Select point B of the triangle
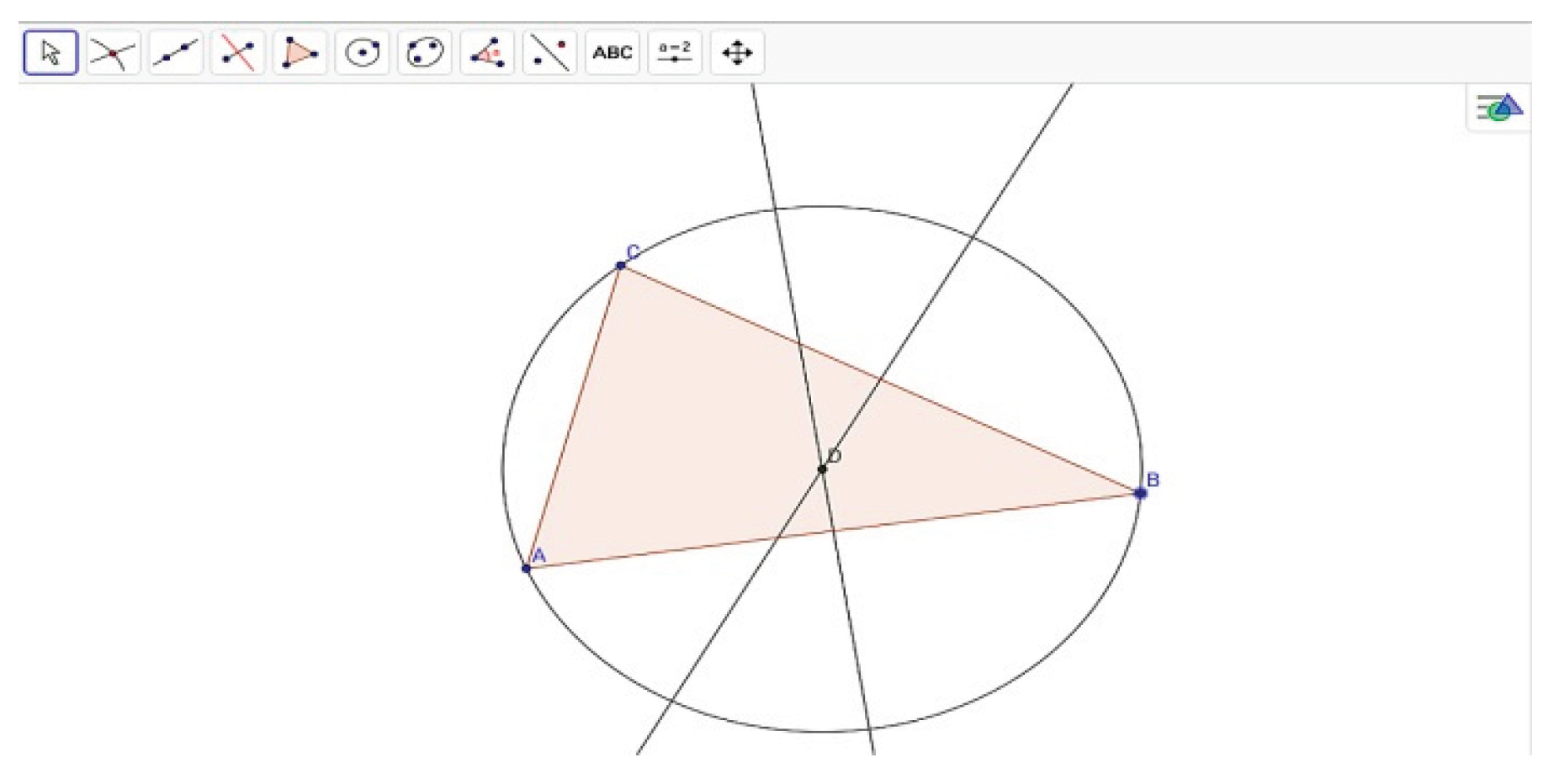This screenshot has width=1554, height=784. 1140,494
